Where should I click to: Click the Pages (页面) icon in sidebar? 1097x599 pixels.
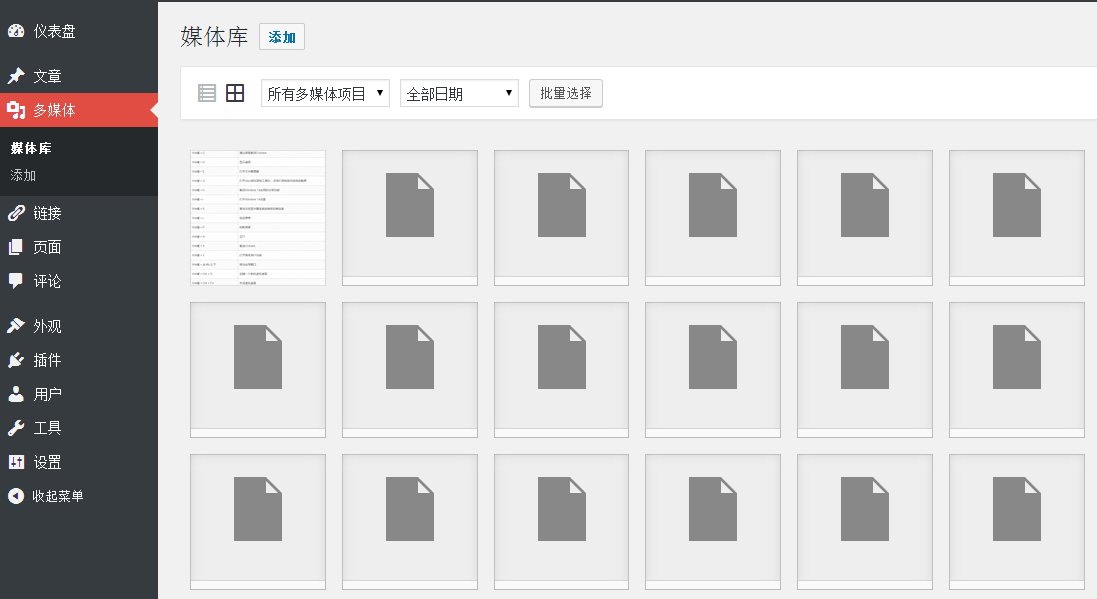(x=16, y=247)
